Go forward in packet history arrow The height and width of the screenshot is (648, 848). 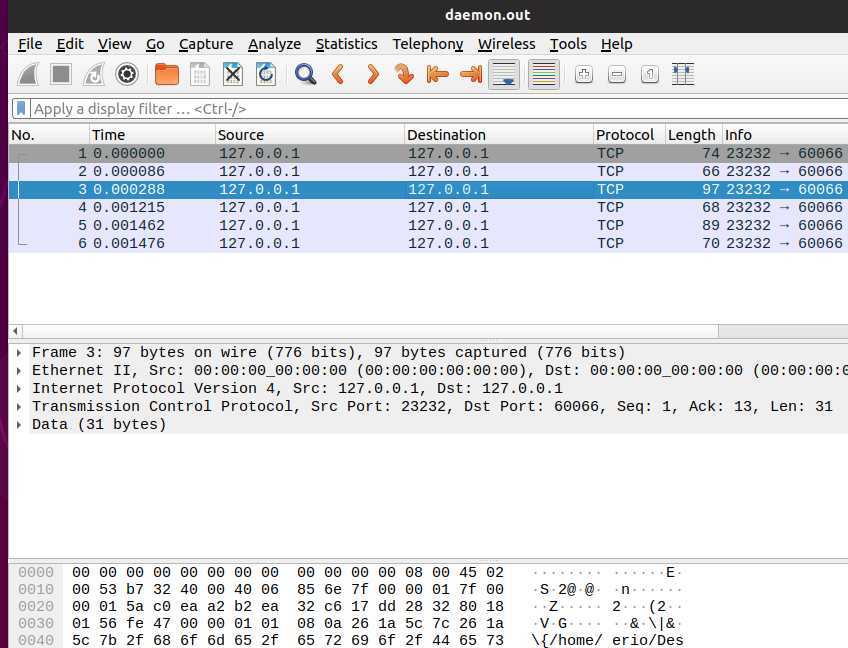coord(372,74)
